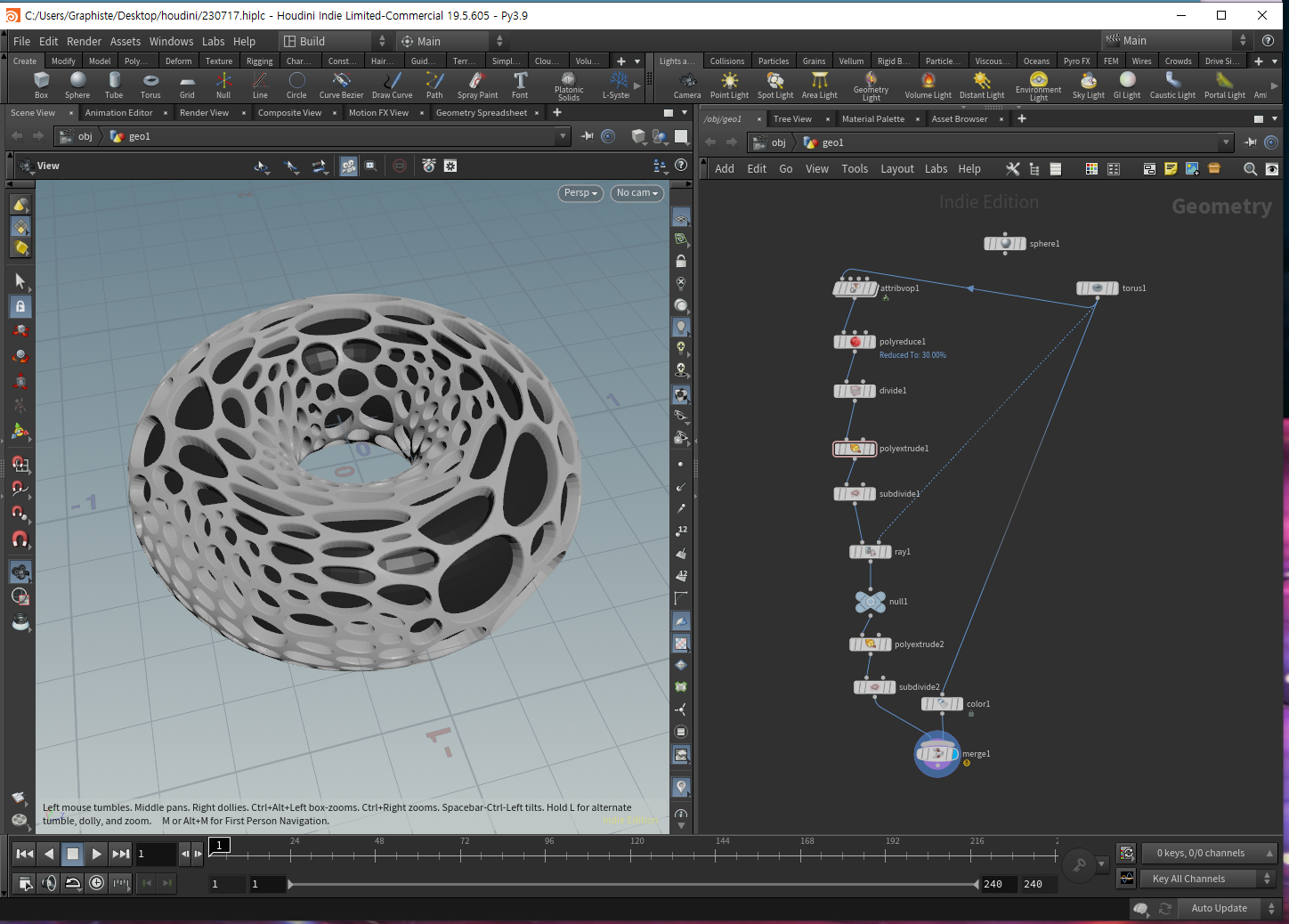Open the Vellum shelf tab
1289x924 pixels.
pos(851,61)
